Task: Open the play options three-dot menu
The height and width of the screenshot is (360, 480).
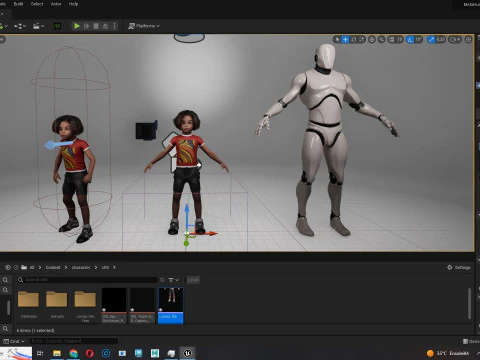Action: 114,26
